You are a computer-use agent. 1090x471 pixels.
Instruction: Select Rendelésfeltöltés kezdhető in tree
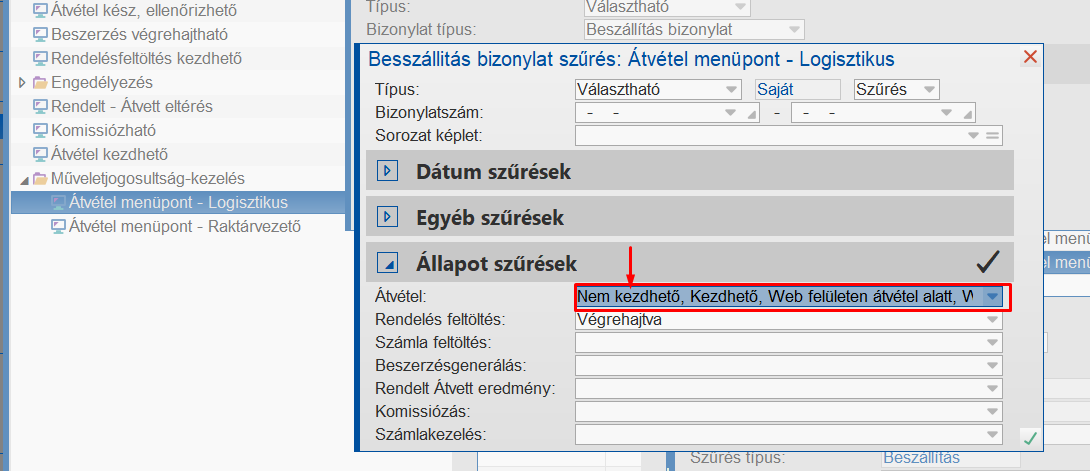click(146, 58)
